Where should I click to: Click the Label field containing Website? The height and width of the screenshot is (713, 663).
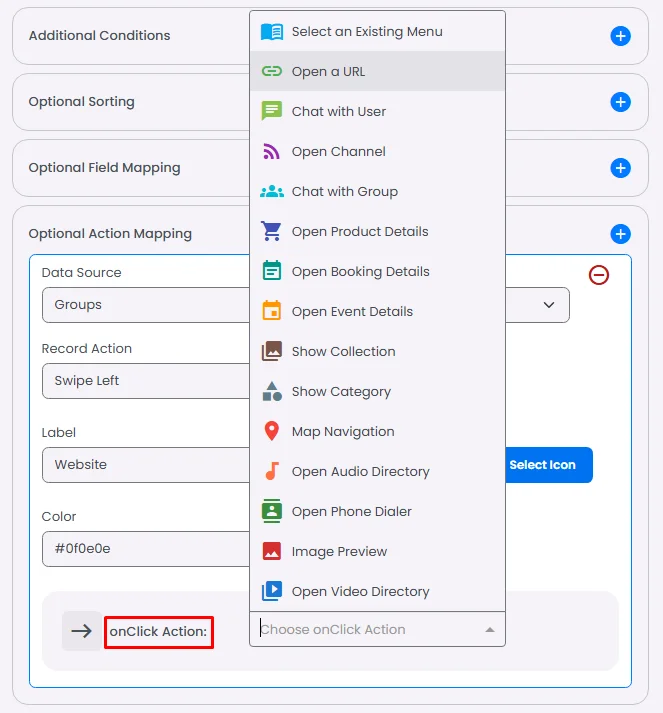tap(146, 465)
